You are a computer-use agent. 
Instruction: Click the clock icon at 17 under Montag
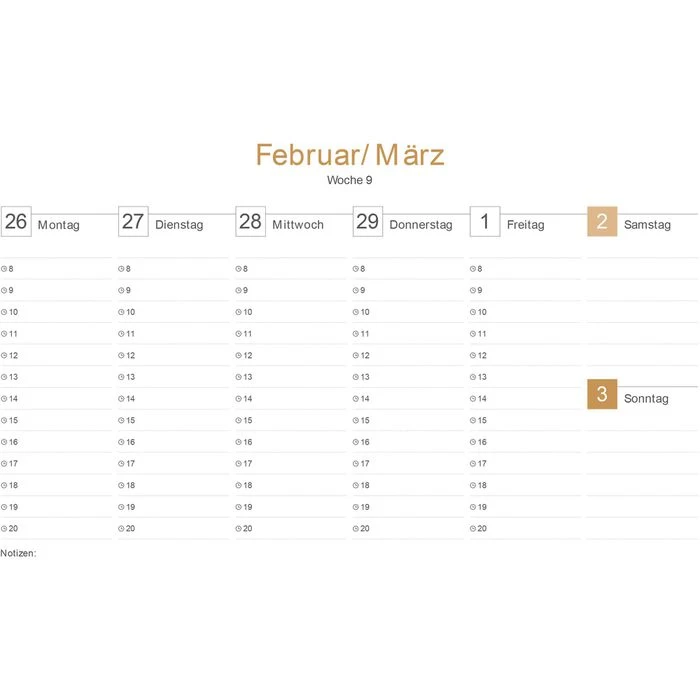[4, 464]
